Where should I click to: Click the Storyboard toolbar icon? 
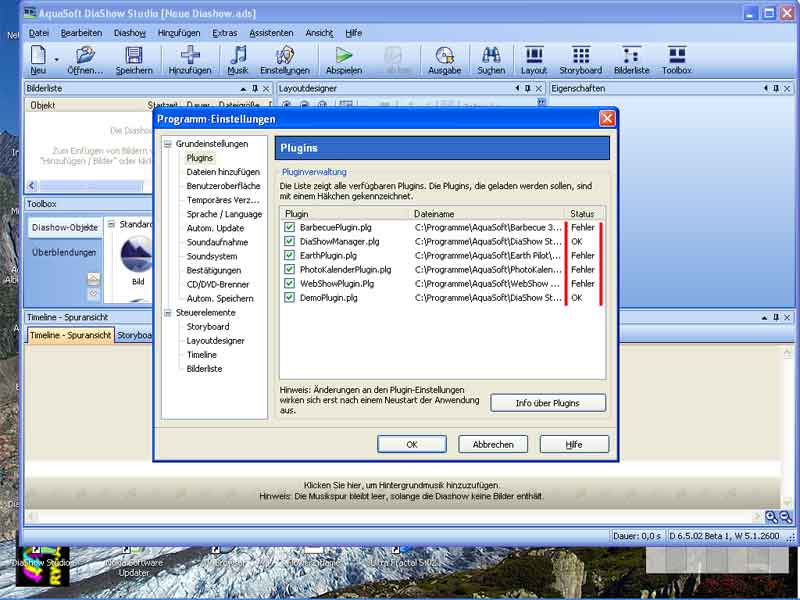[x=580, y=56]
